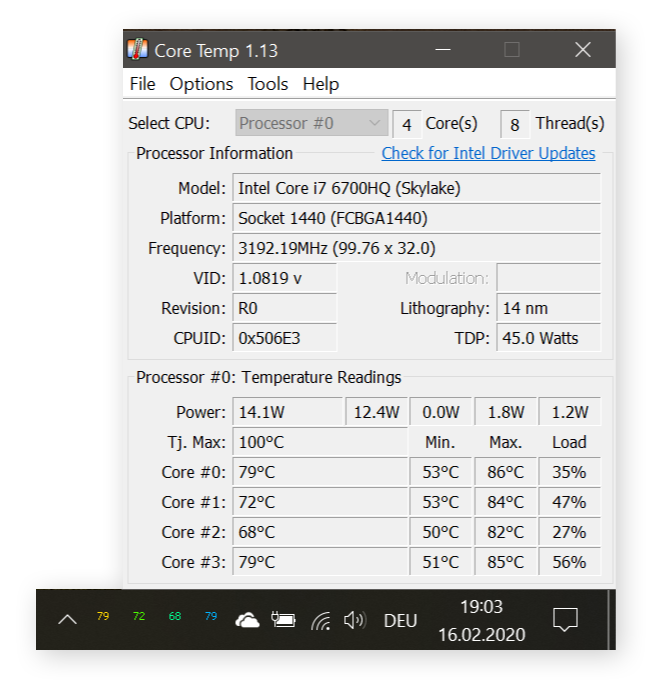Click the yellow 79 tray temperature icon

103,616
